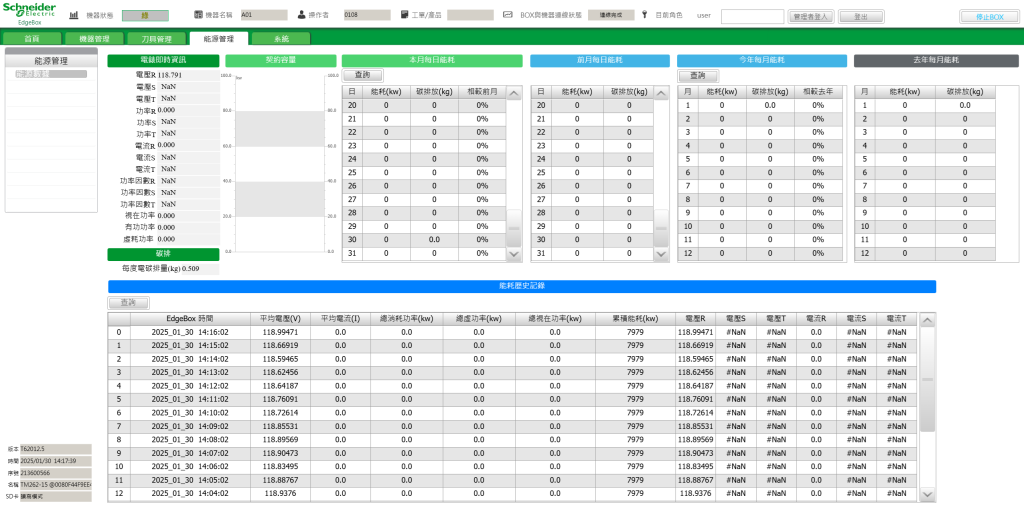Click the user password input field
1024x508 pixels.
coord(751,17)
